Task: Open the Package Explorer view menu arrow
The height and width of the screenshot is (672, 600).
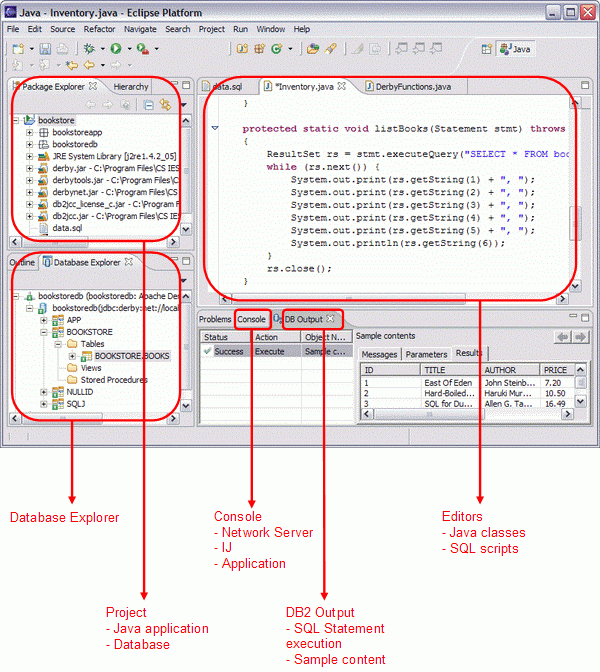Action: 184,105
